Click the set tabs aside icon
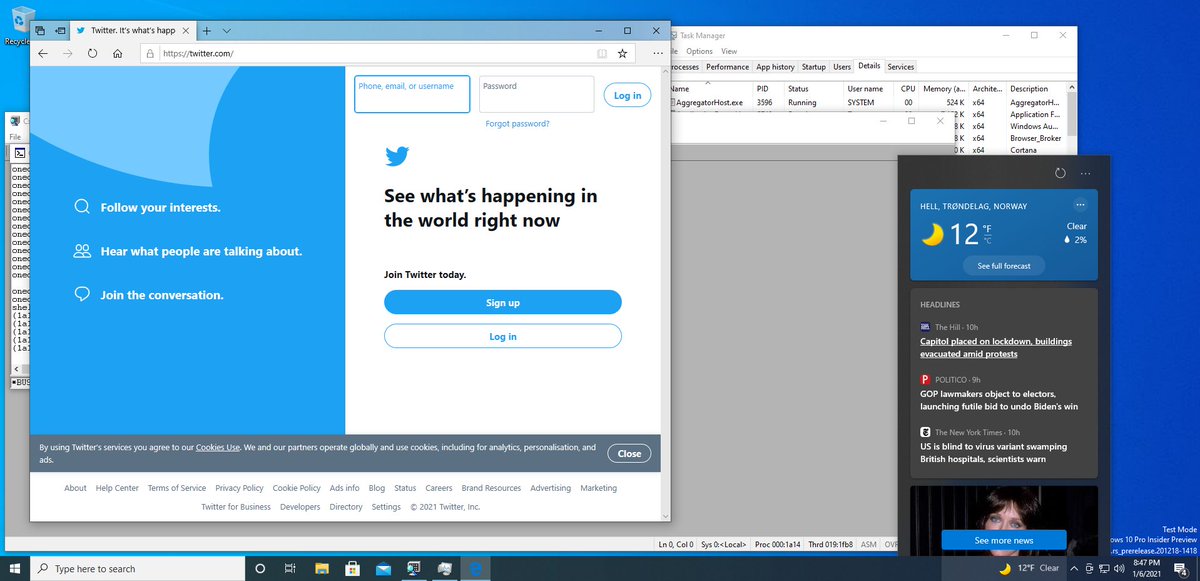 click(x=60, y=31)
